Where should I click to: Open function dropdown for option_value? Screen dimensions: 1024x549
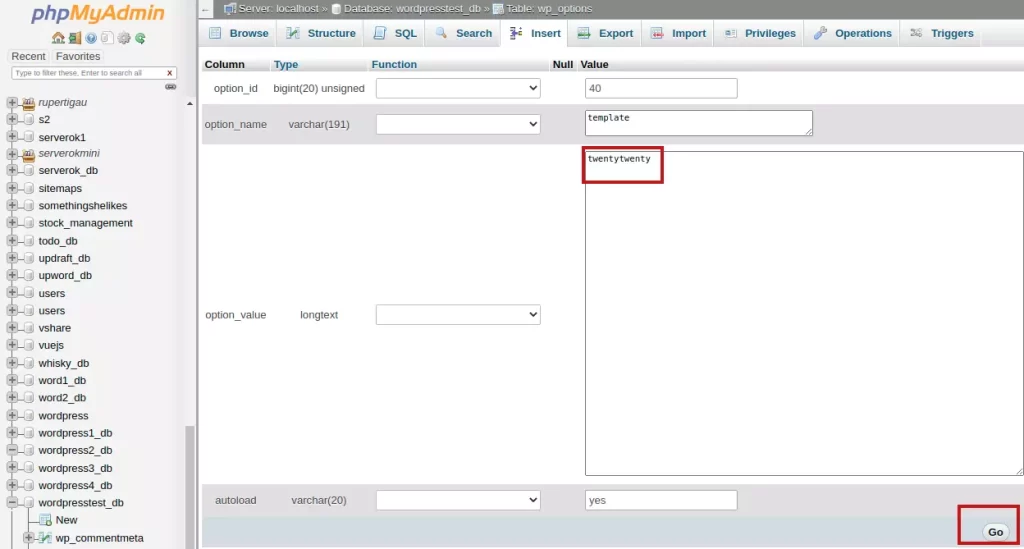tap(458, 315)
